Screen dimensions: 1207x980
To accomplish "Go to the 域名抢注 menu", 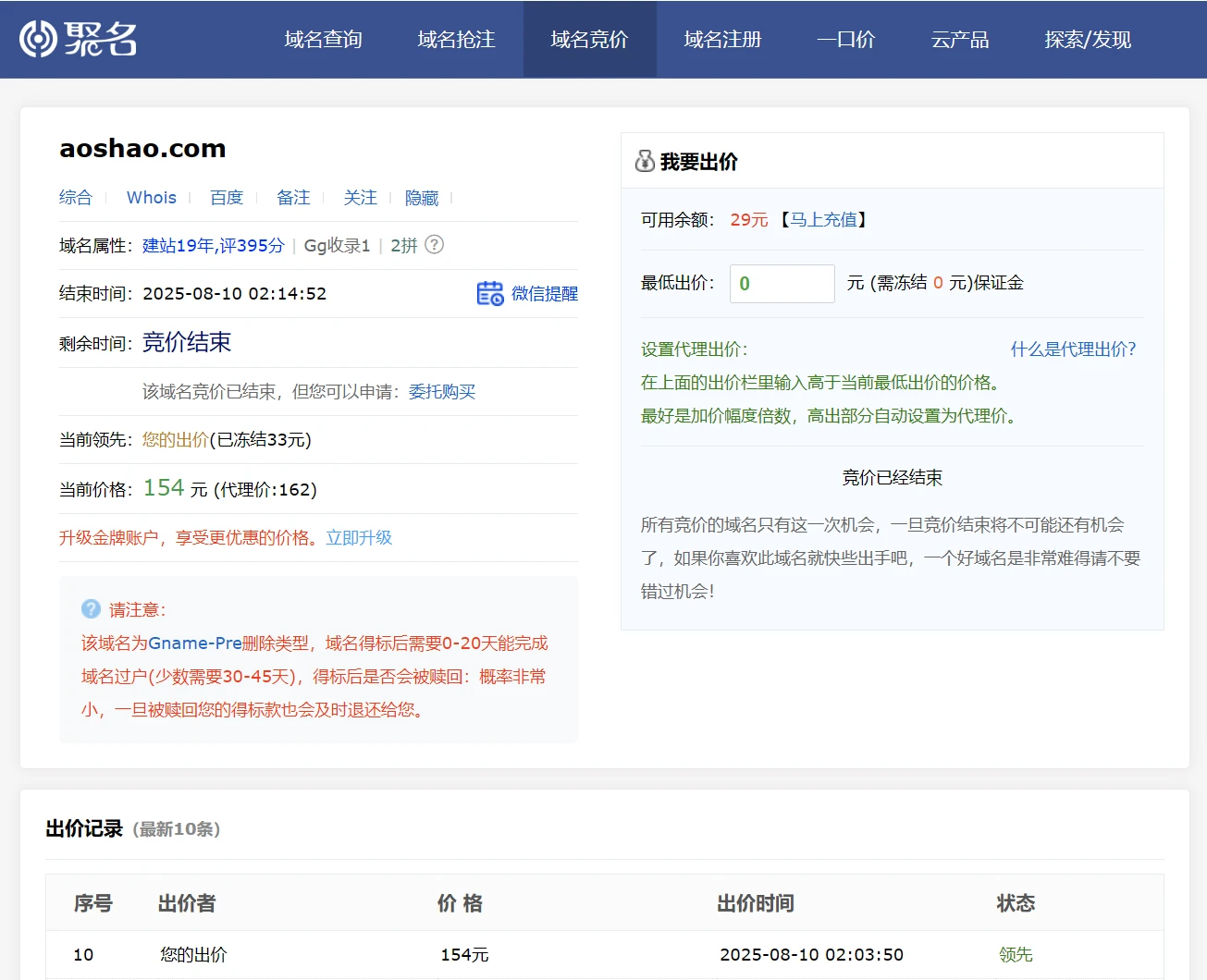I will click(x=456, y=40).
